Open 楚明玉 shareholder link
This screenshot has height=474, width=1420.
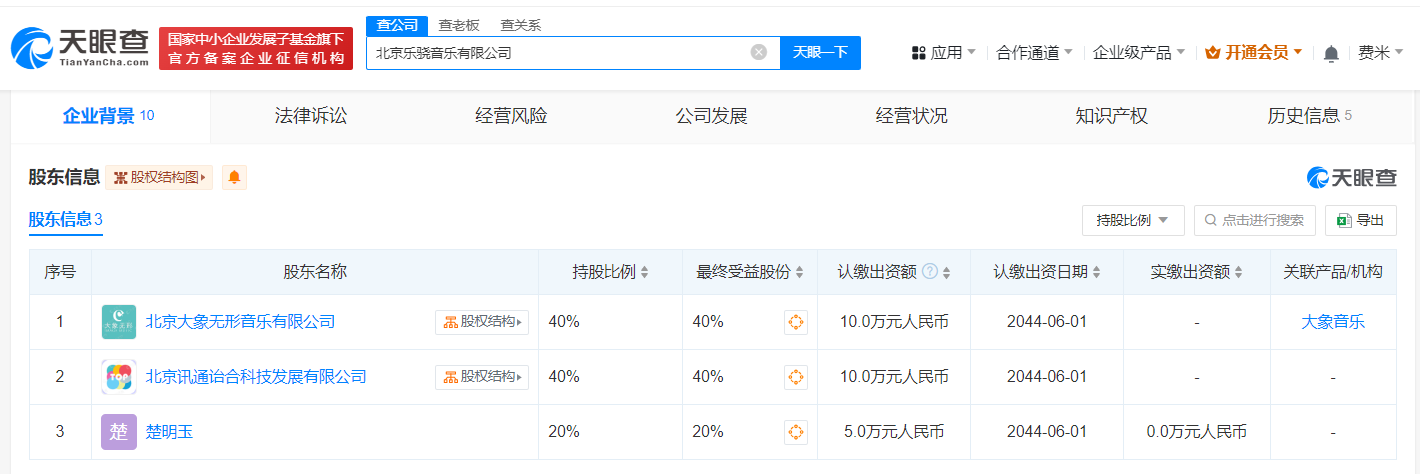point(170,432)
